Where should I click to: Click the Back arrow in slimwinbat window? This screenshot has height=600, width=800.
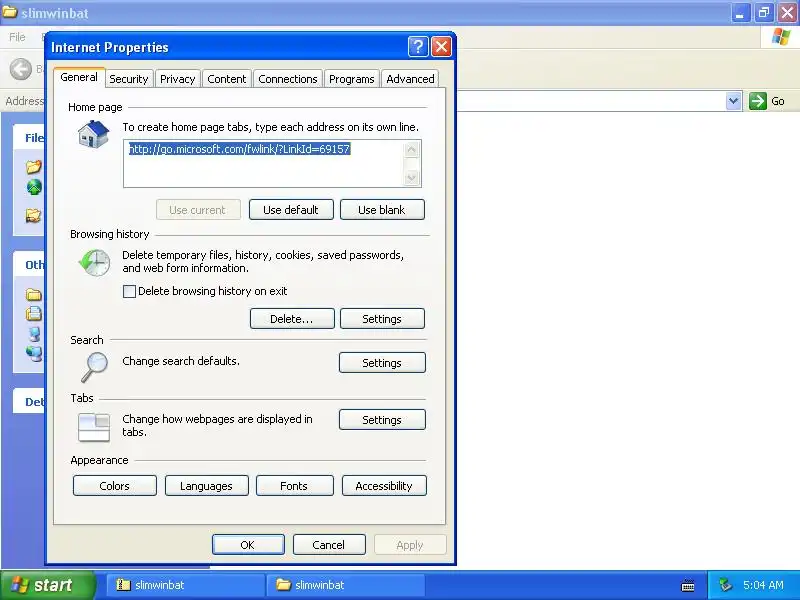click(x=21, y=69)
